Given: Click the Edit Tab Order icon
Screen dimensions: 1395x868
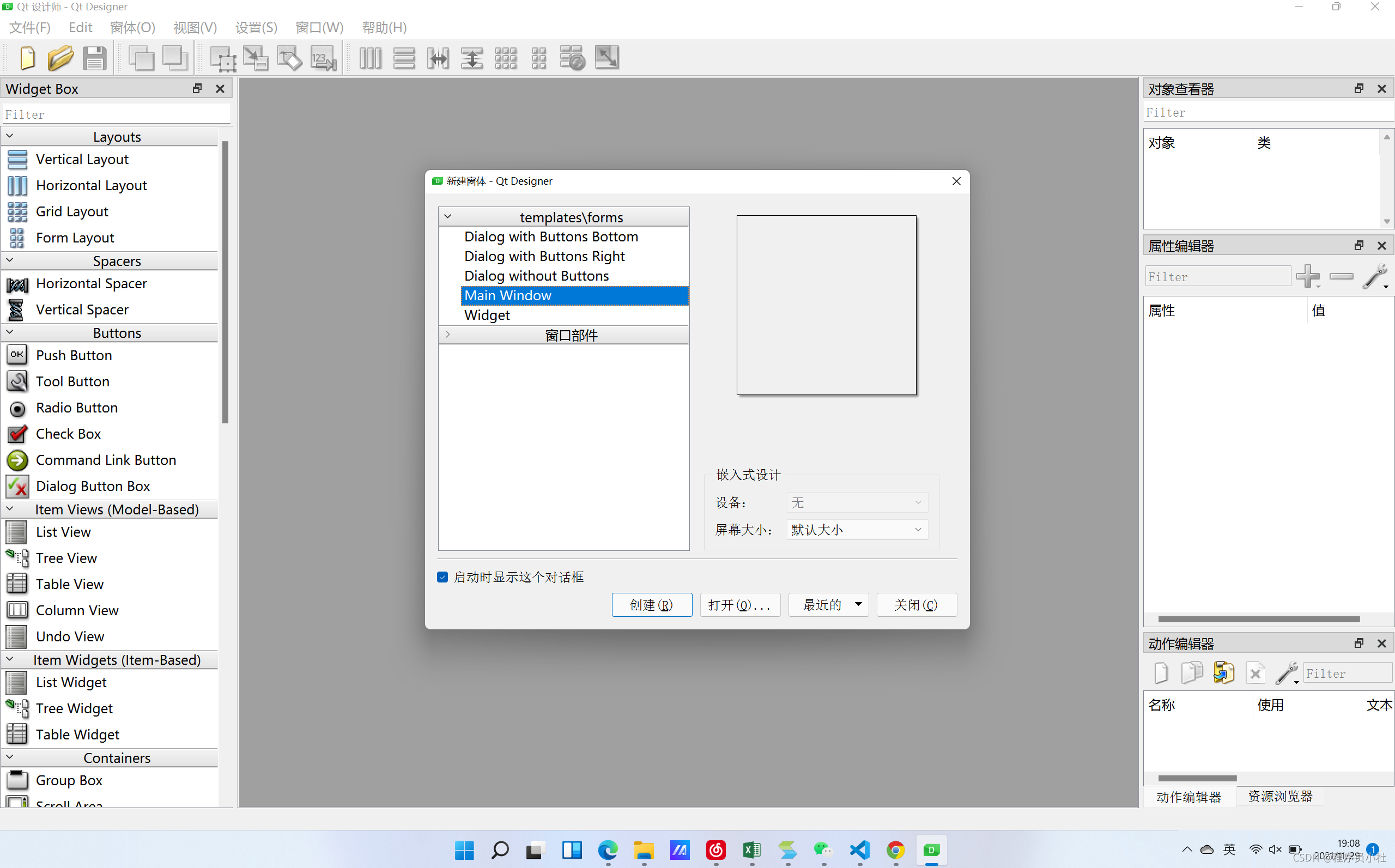Looking at the screenshot, I should [323, 58].
